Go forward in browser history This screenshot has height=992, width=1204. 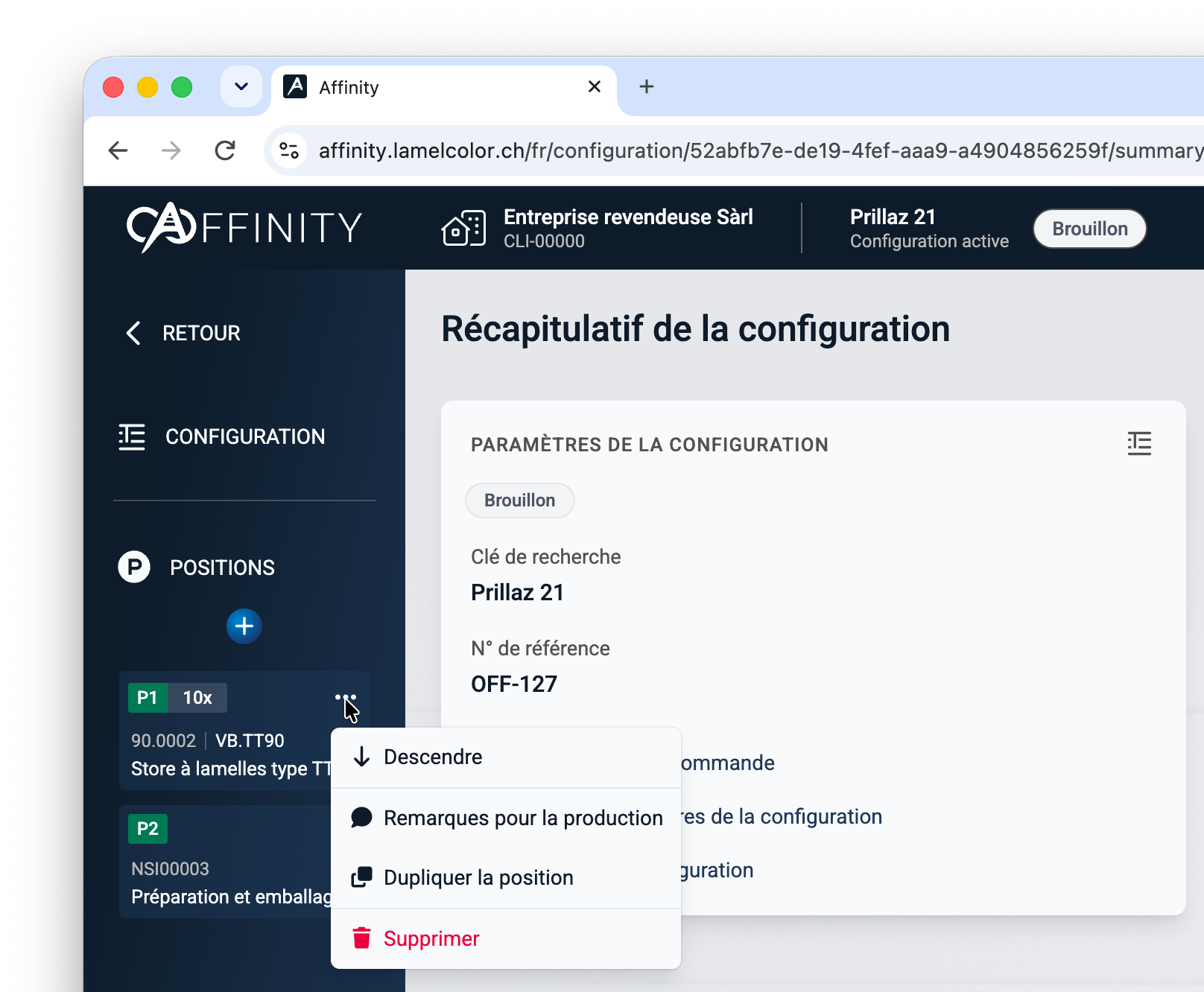pyautogui.click(x=171, y=151)
